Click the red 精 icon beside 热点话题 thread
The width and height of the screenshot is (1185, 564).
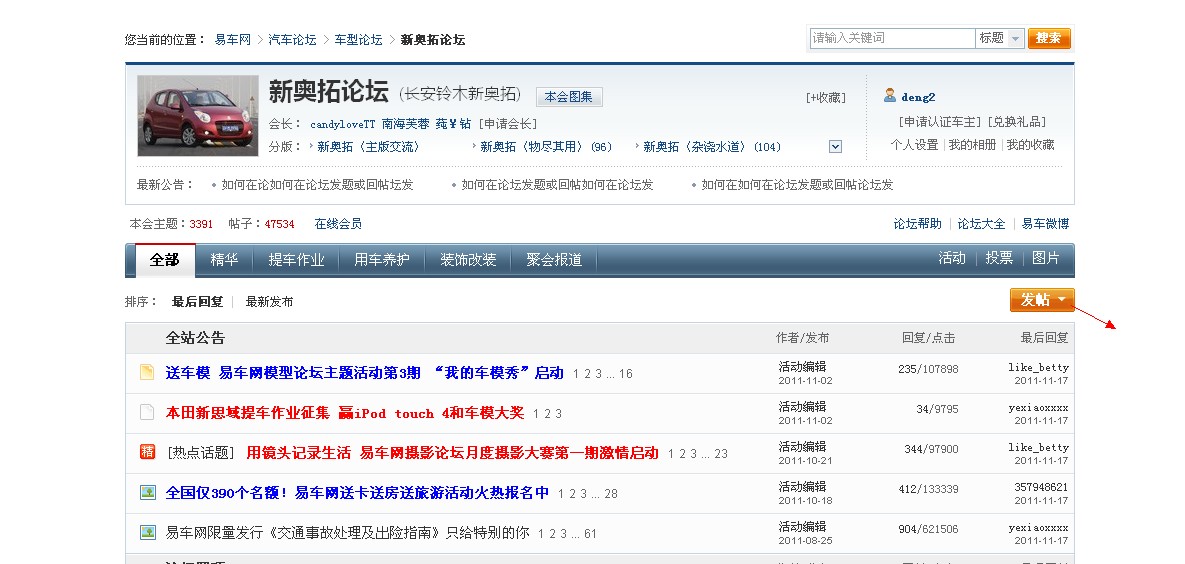tap(147, 452)
